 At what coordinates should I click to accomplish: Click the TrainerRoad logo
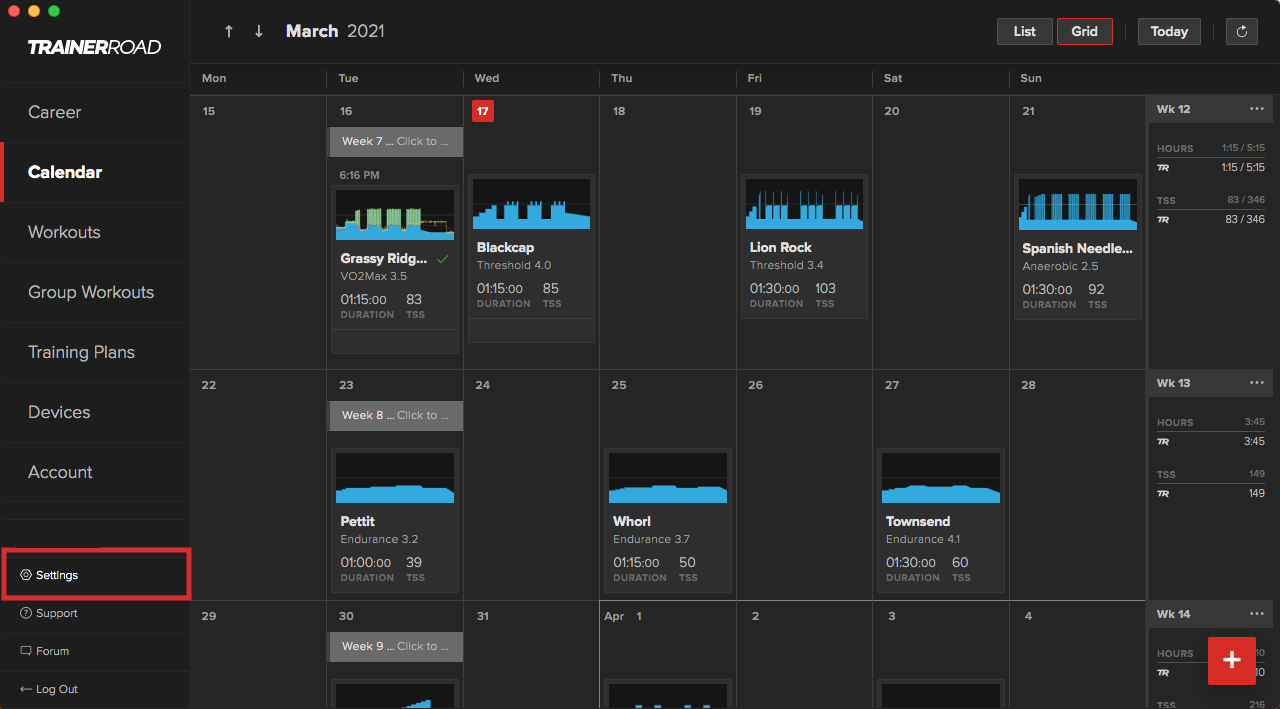click(94, 47)
